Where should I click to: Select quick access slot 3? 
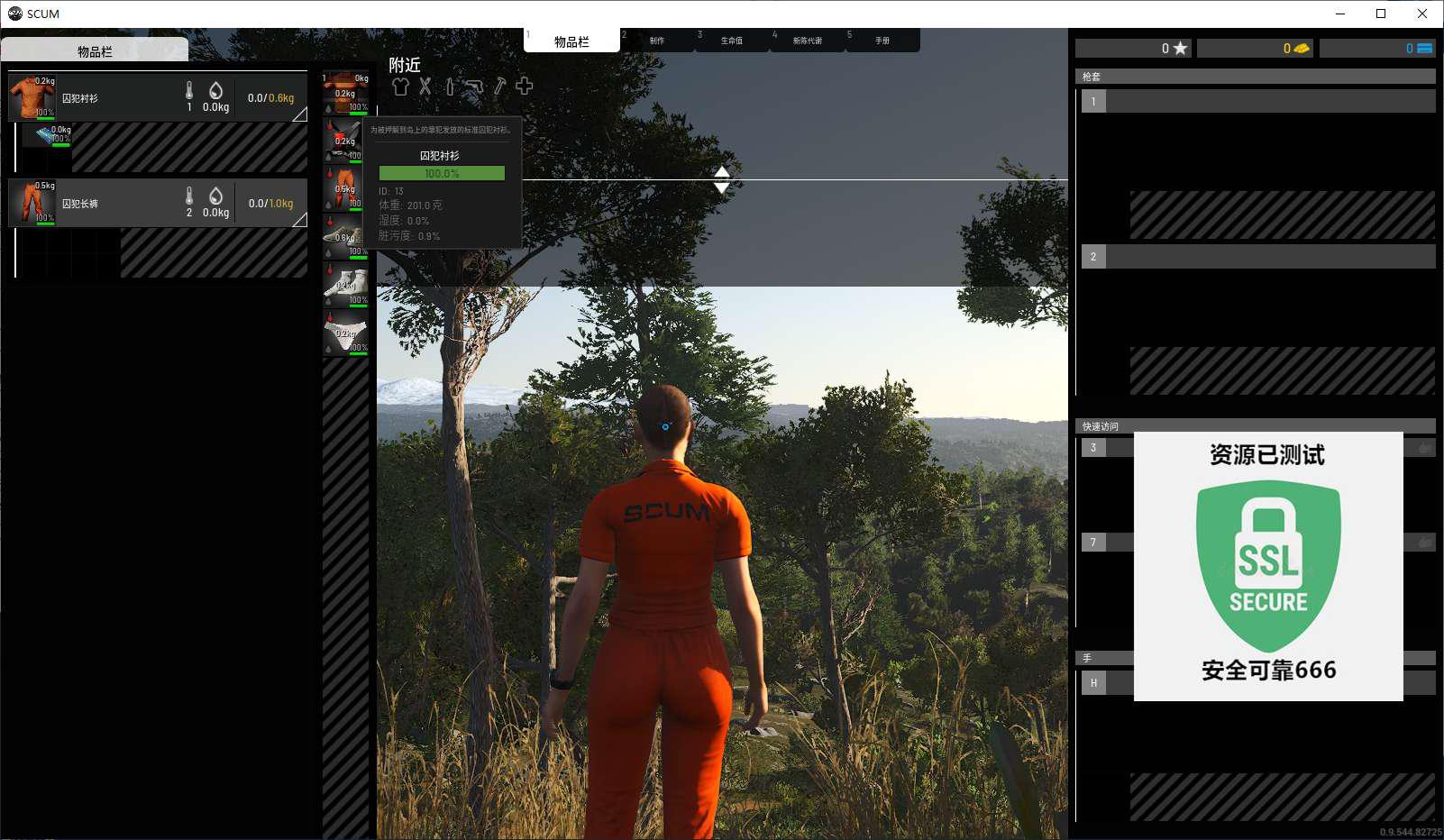click(x=1093, y=447)
